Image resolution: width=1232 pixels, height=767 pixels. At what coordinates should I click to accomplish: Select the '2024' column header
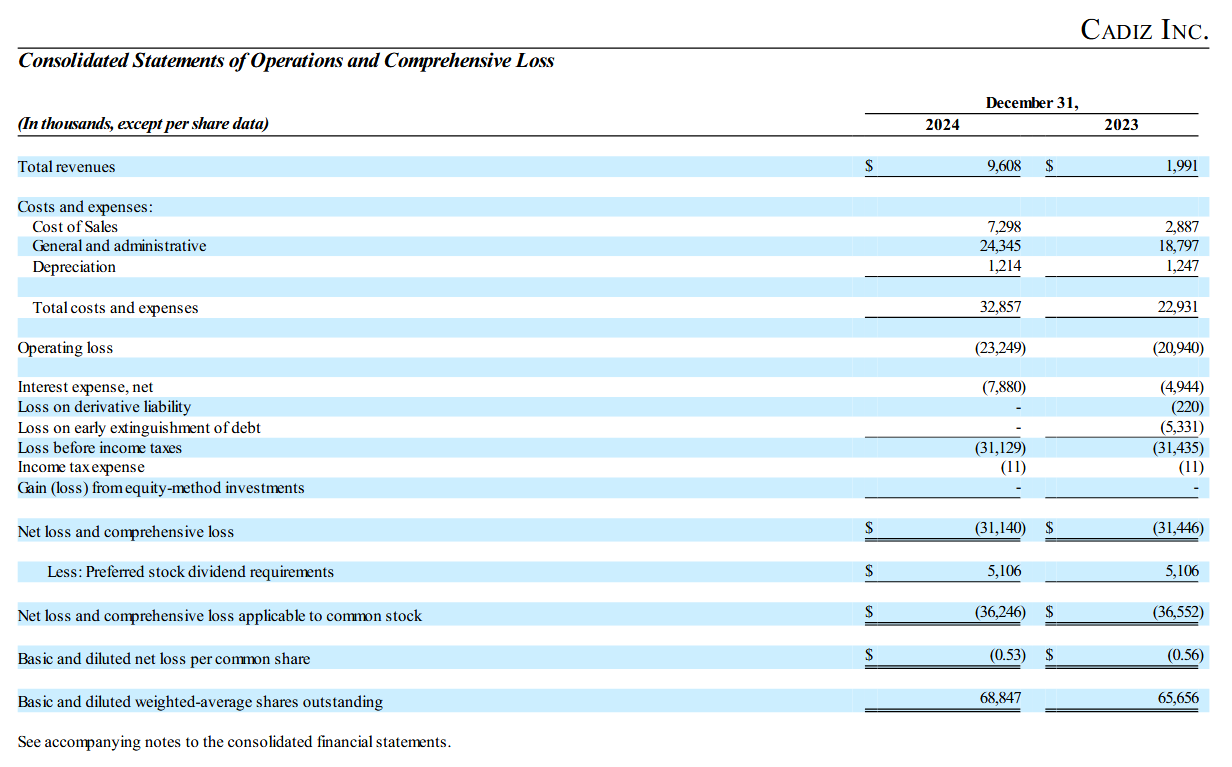[942, 125]
